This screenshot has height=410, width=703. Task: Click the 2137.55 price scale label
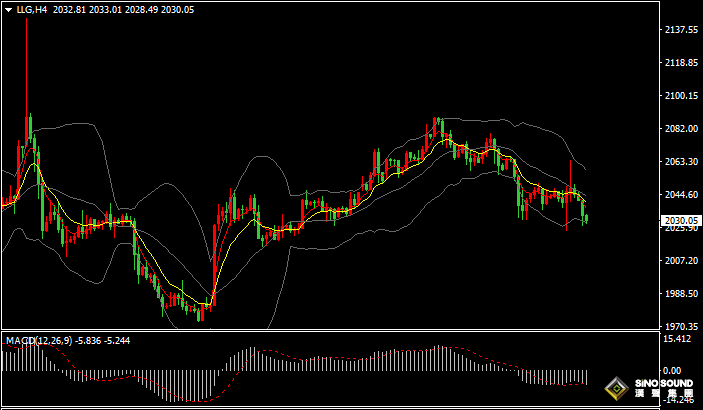680,30
